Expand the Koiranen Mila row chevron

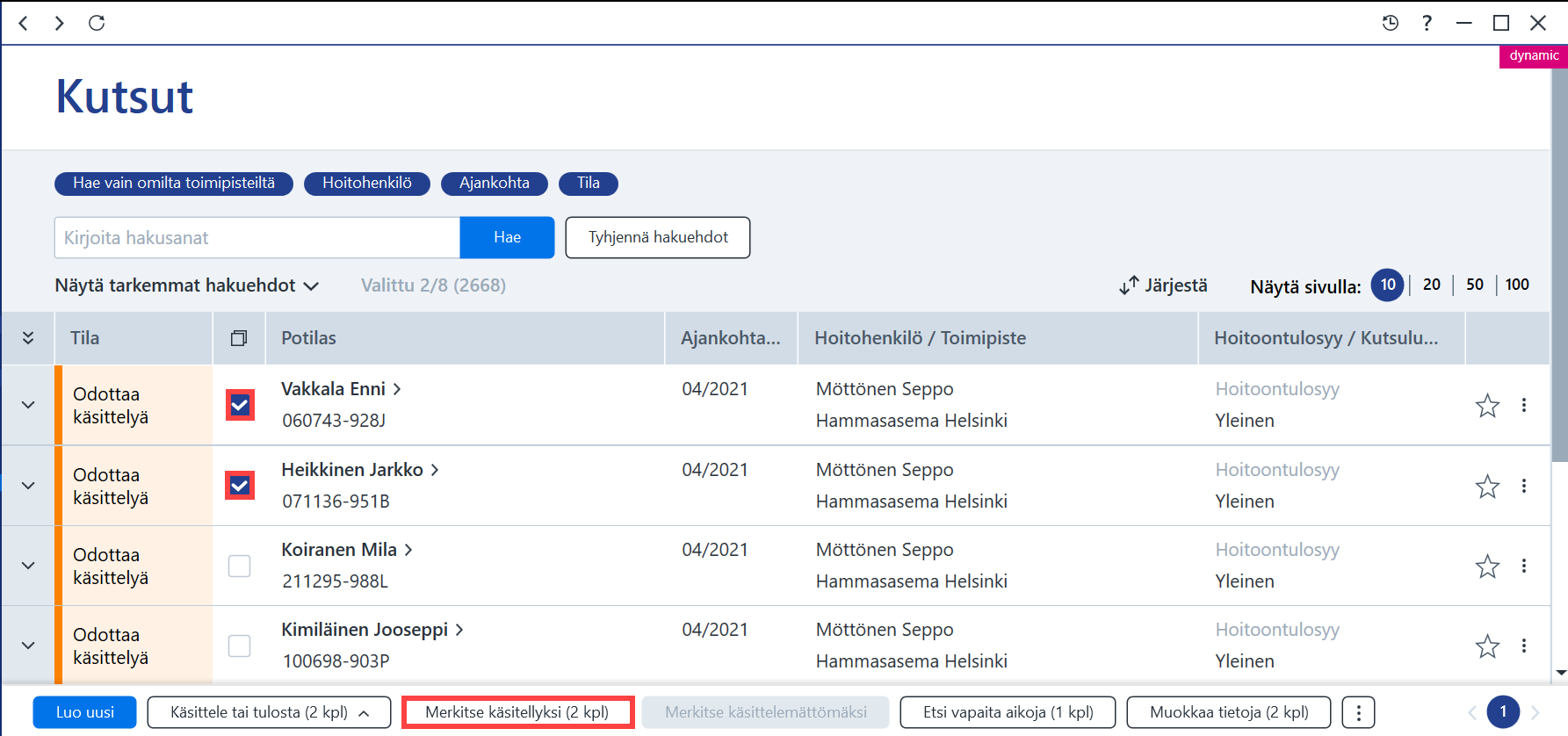28,566
